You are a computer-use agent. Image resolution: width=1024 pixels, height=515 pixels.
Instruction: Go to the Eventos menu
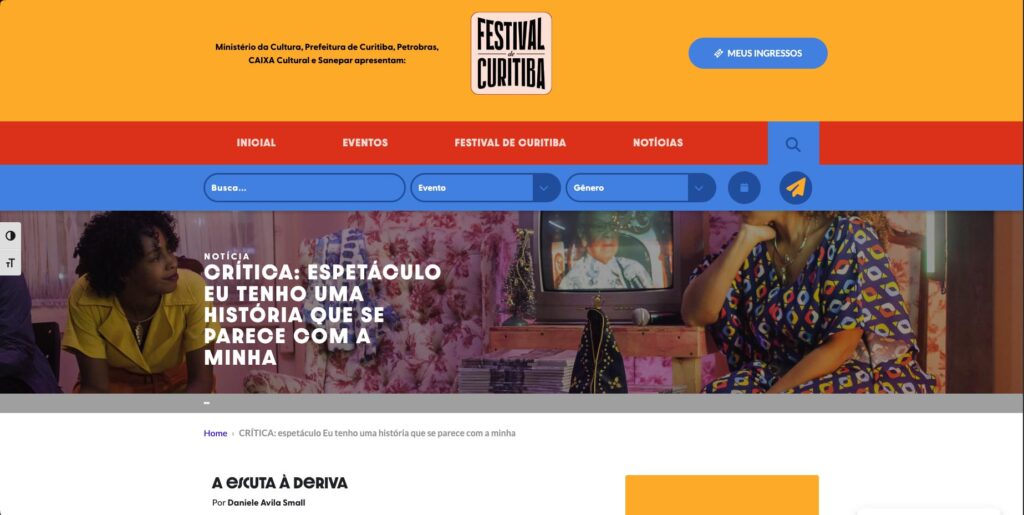[x=365, y=142]
